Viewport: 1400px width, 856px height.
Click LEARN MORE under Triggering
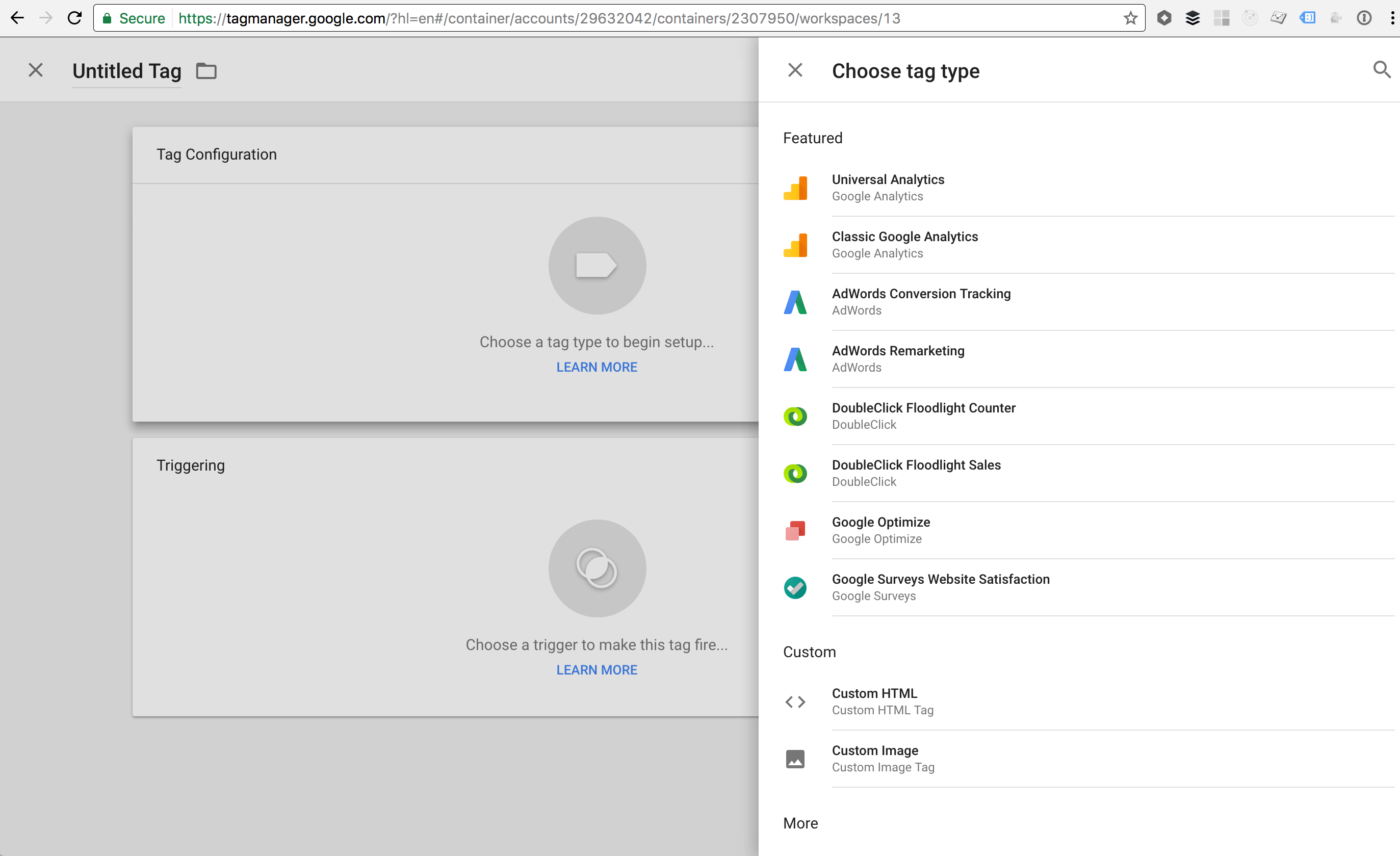pyautogui.click(x=597, y=670)
